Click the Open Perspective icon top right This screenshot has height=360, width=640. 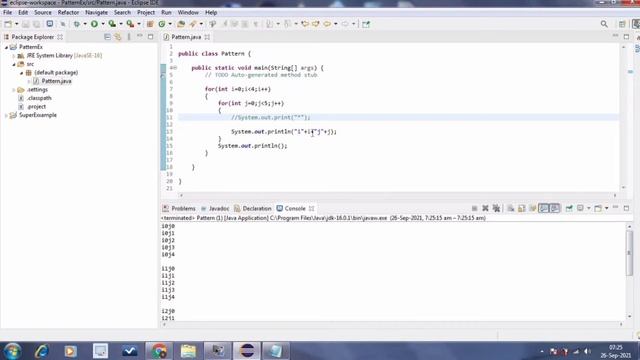(622, 24)
